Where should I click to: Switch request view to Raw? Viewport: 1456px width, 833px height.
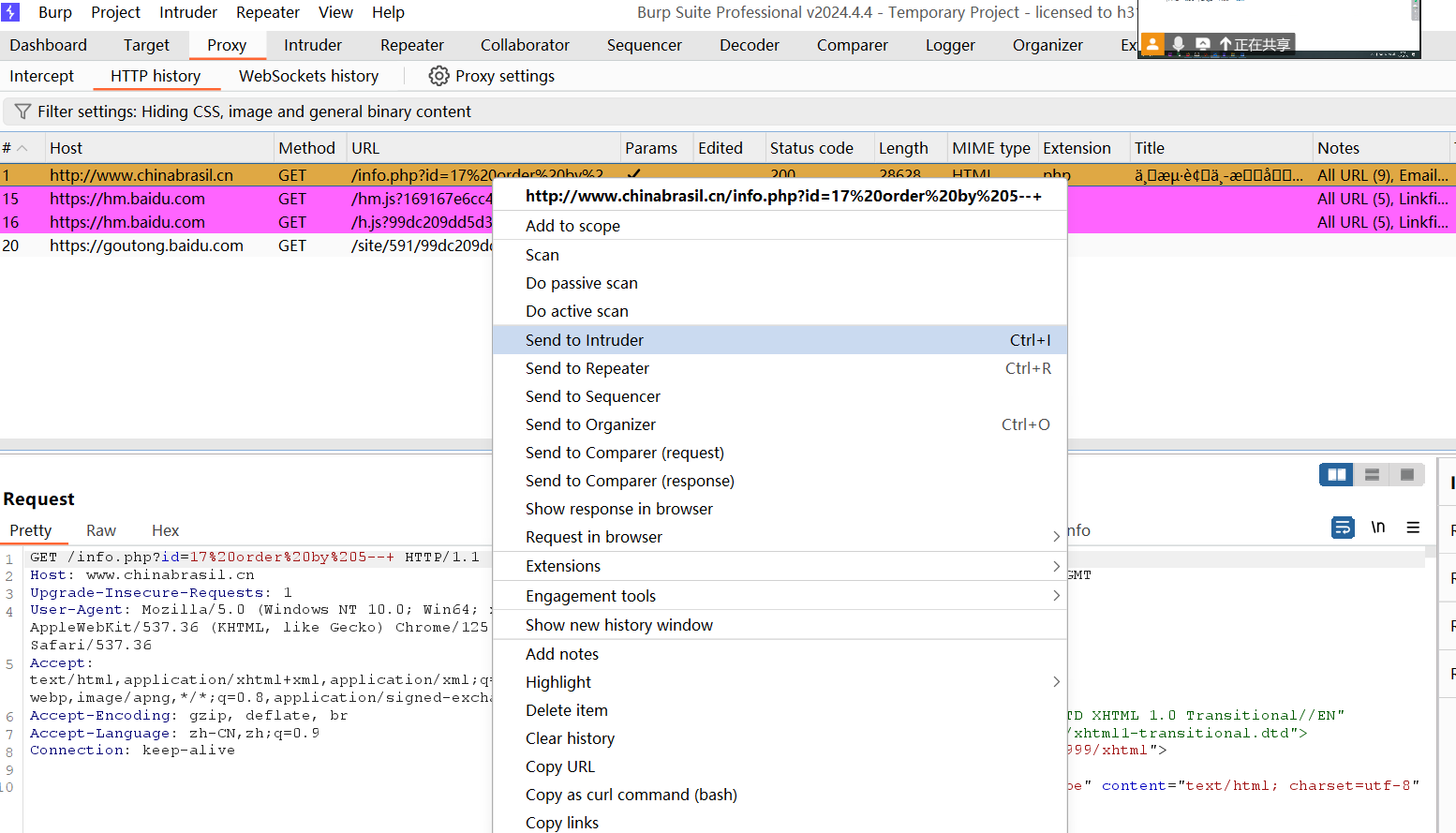101,530
